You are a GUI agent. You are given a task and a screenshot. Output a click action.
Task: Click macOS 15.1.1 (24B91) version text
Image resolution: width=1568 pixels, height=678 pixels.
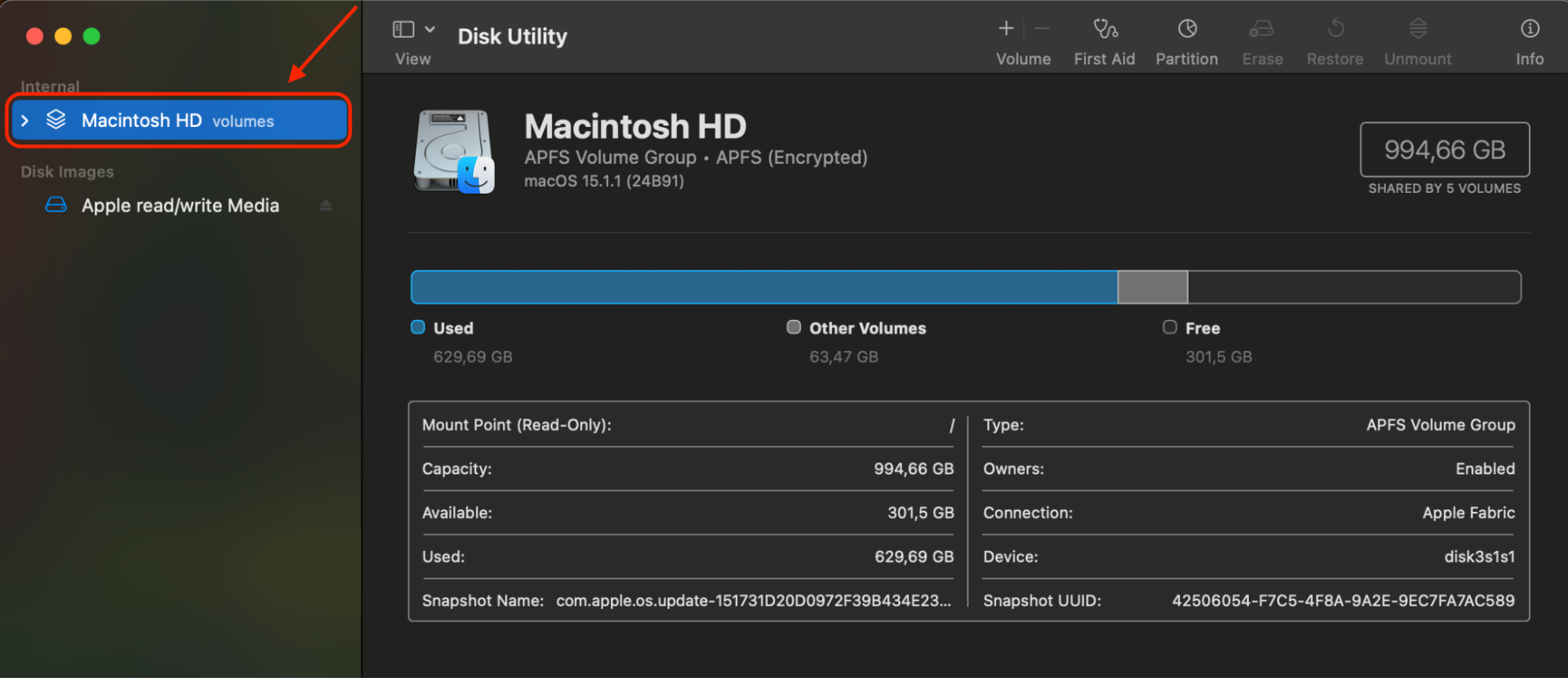click(x=604, y=182)
